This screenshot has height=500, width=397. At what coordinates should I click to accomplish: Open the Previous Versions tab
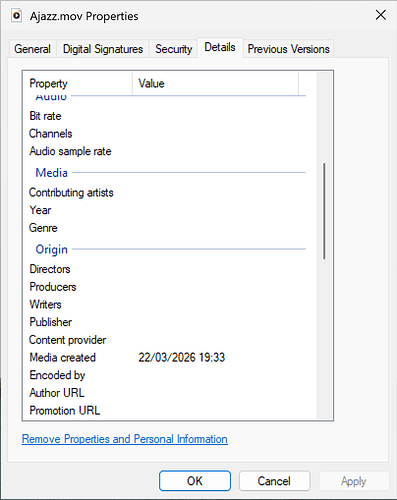pyautogui.click(x=288, y=49)
